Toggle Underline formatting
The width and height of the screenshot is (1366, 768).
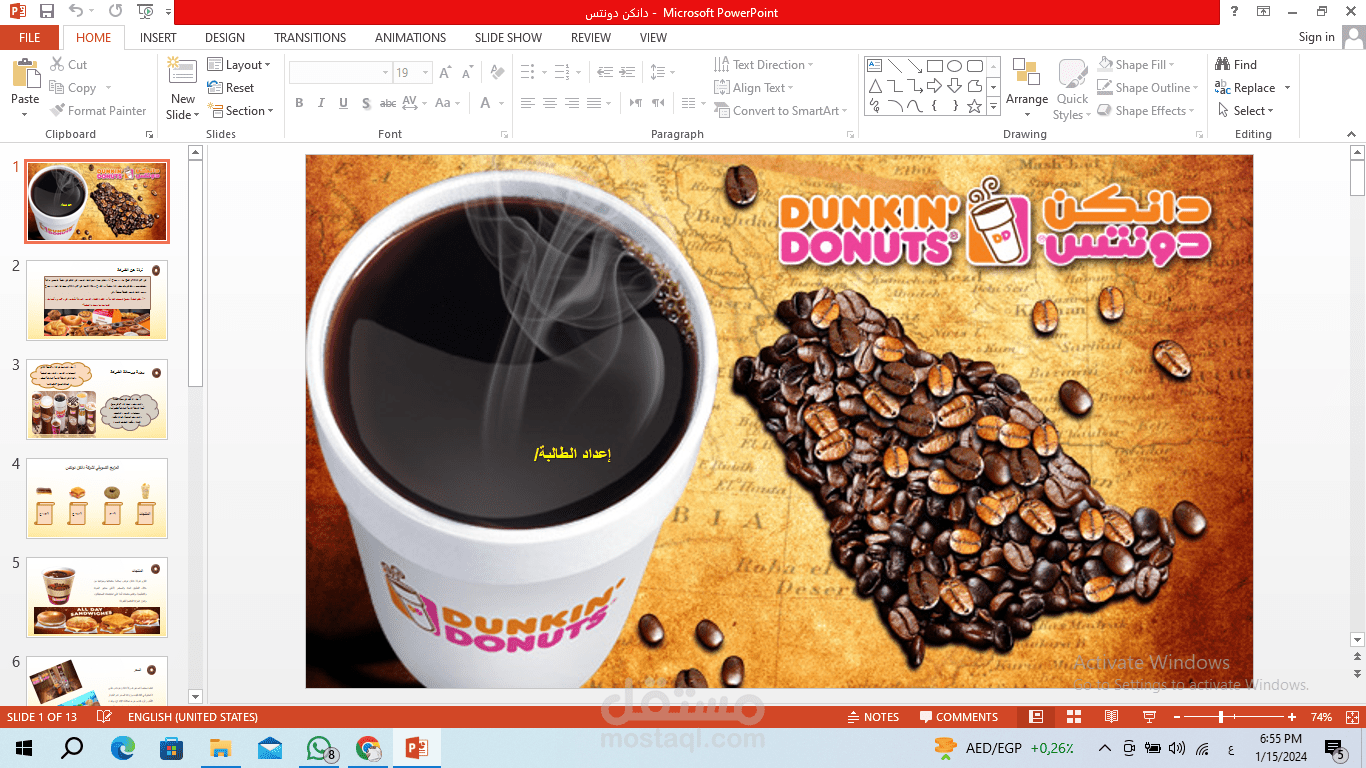click(343, 103)
